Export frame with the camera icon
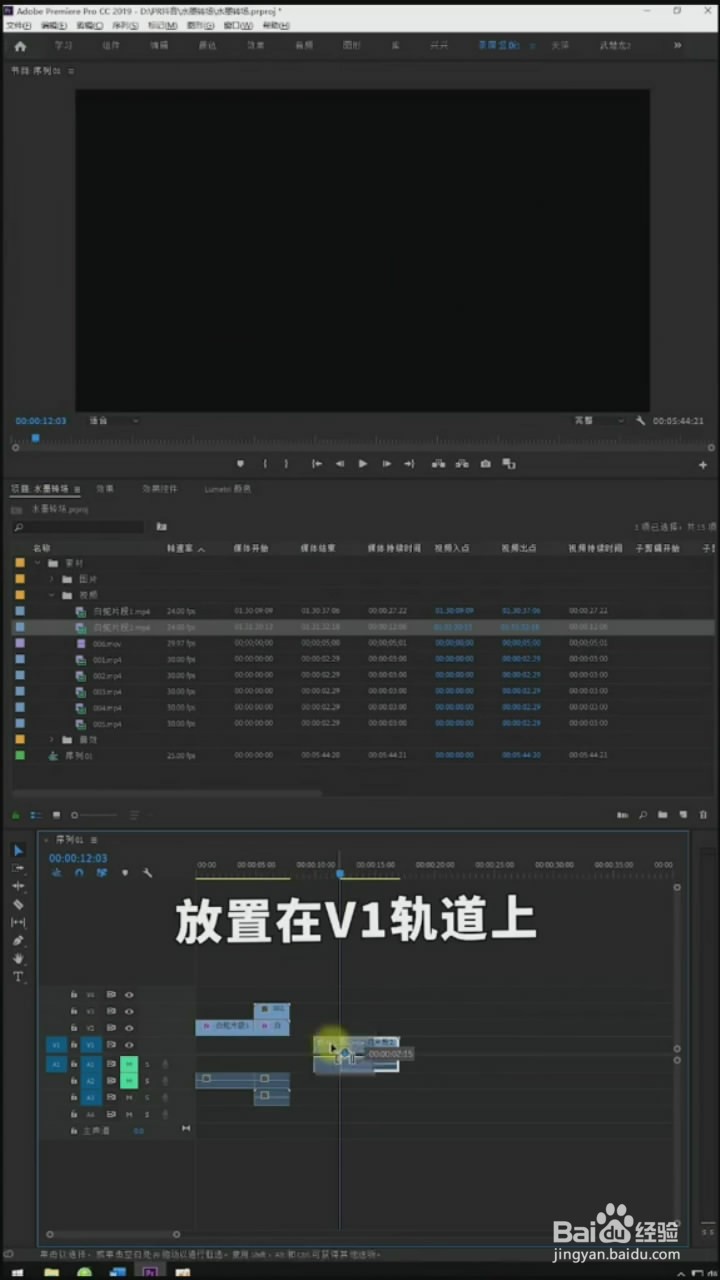The image size is (720, 1280). point(485,464)
